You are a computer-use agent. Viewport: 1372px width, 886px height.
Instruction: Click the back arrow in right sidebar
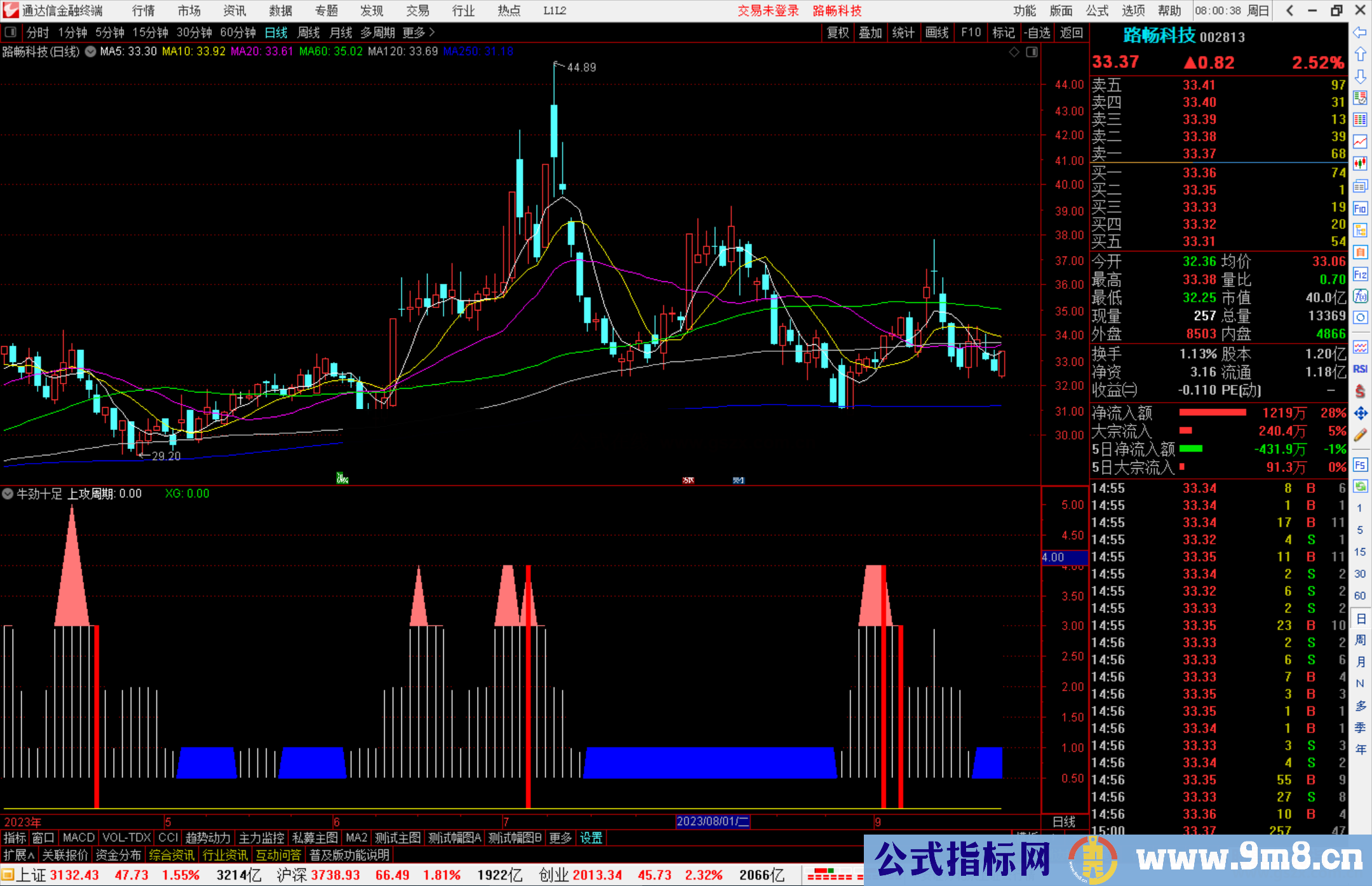(1360, 32)
